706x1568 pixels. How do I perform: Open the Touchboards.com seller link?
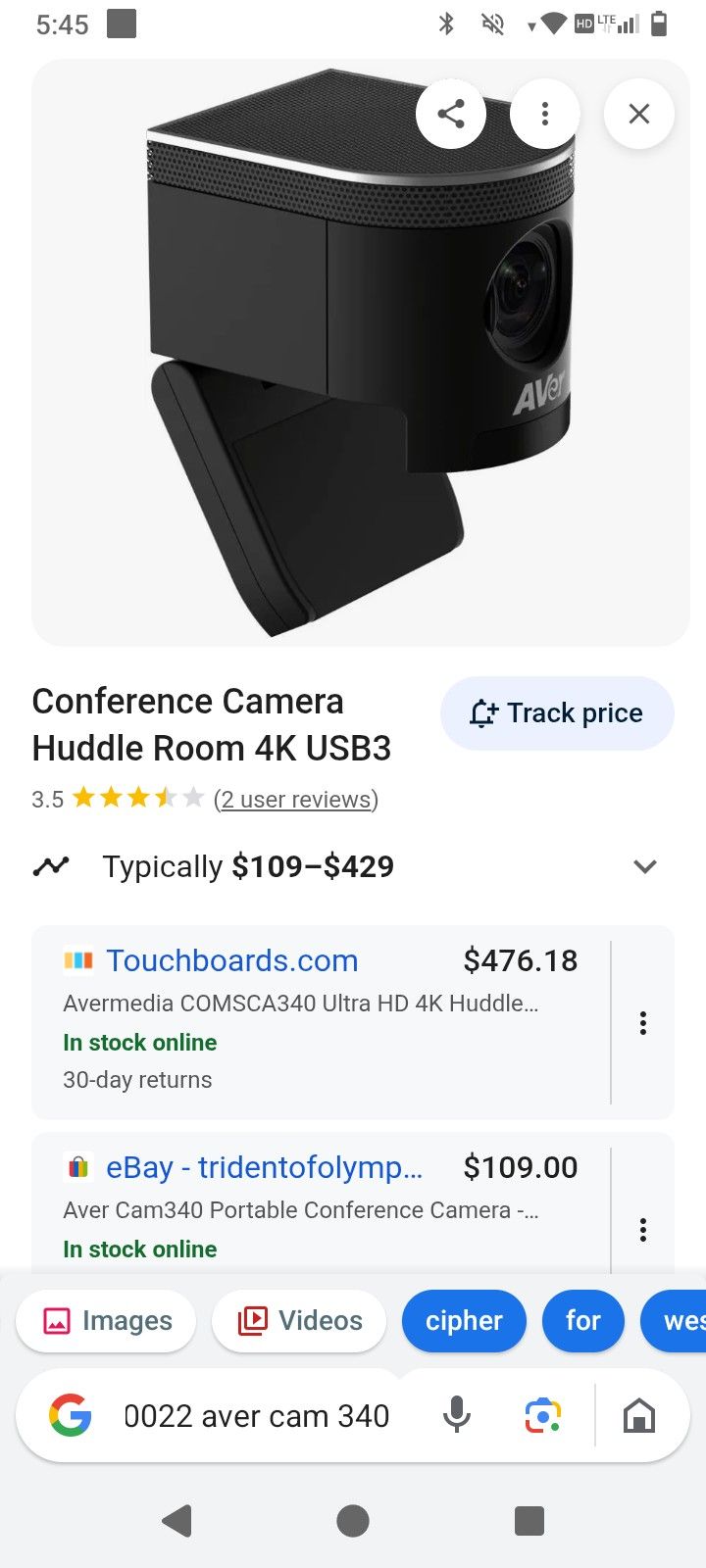(x=232, y=960)
